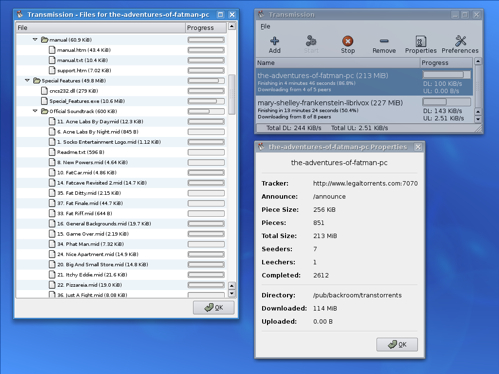Click the greyed-out Start toolbar icon
The width and height of the screenshot is (499, 374).
(x=311, y=41)
